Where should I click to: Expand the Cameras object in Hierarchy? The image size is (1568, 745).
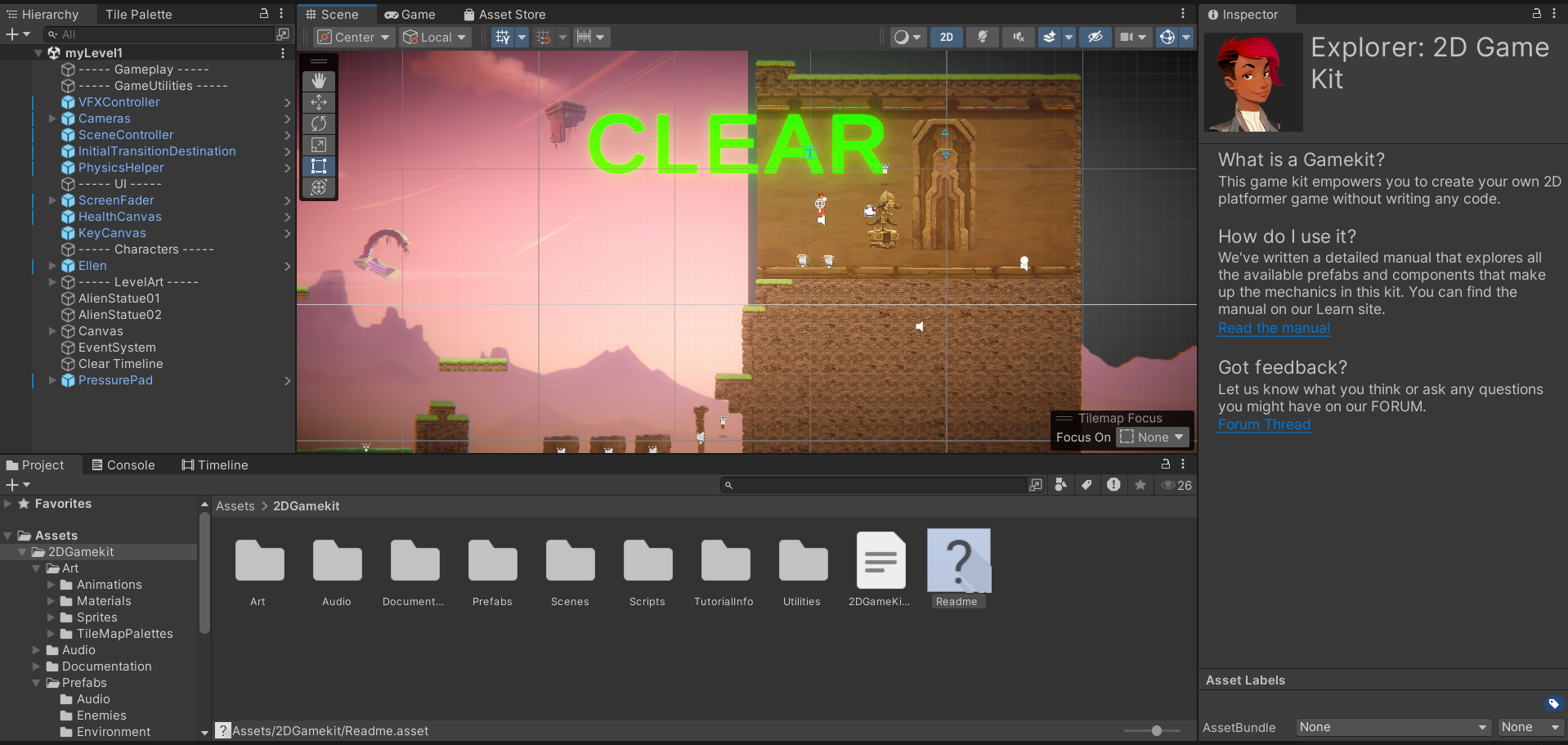pos(52,119)
